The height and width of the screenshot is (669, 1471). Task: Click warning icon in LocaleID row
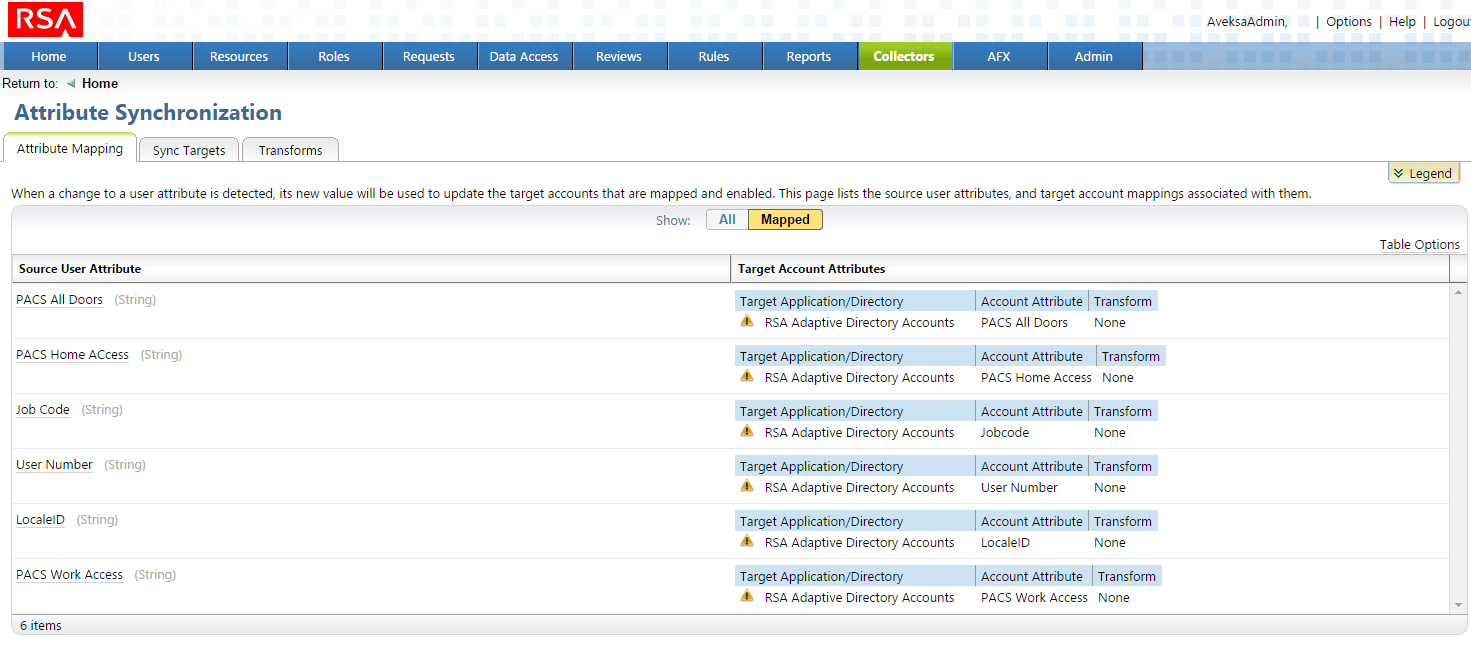pos(747,541)
